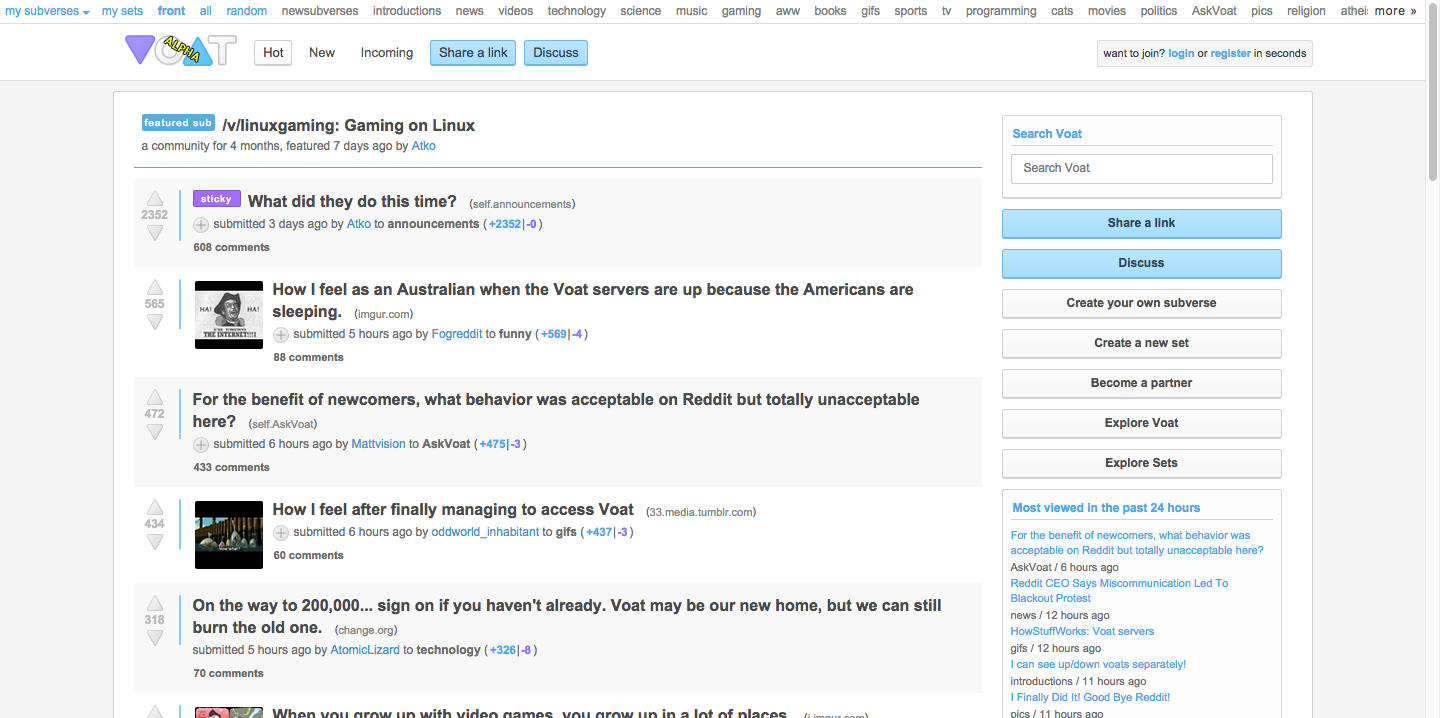Open post title "What did they do this time?"

click(x=352, y=201)
